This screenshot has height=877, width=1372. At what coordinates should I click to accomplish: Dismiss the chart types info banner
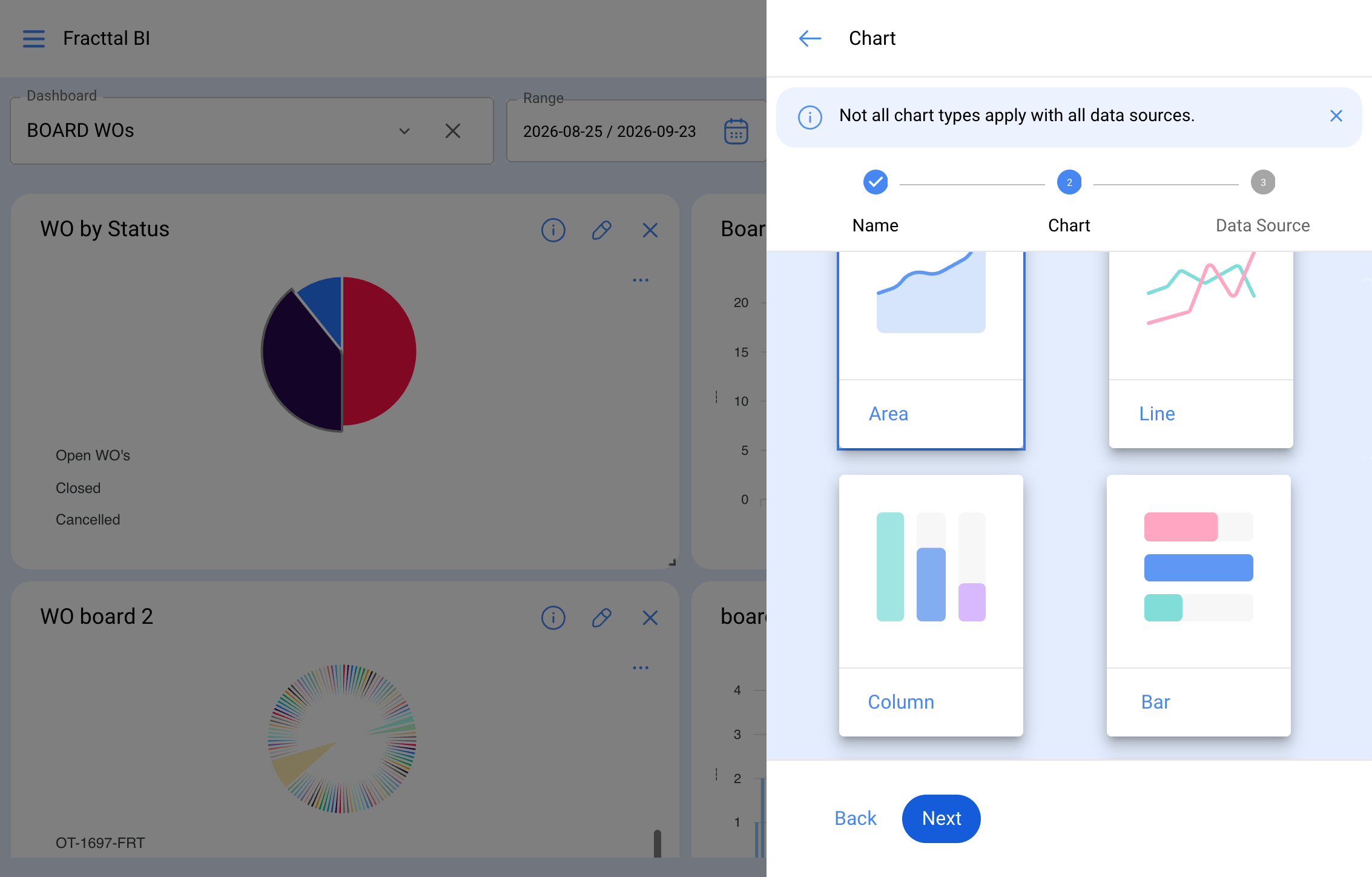point(1336,116)
